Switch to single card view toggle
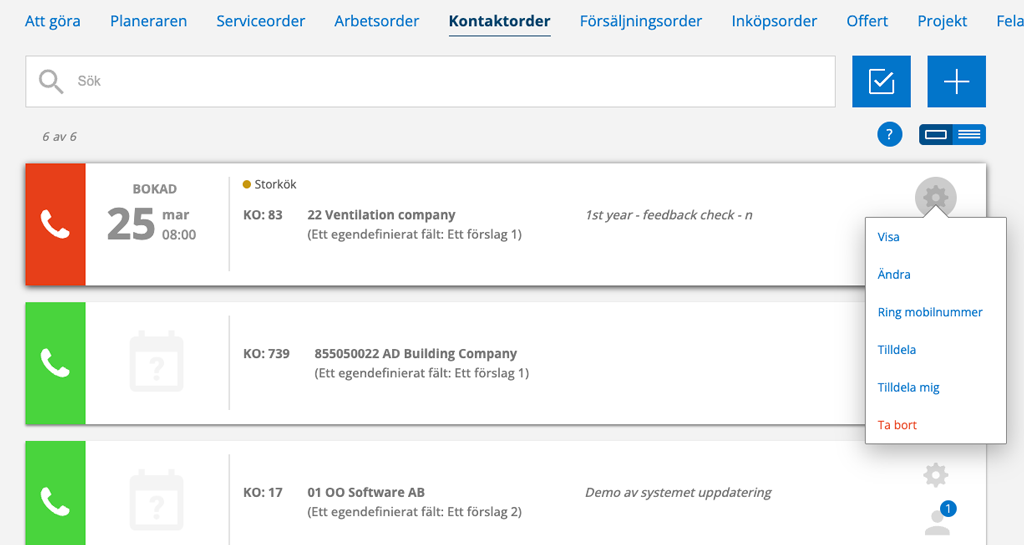The image size is (1024, 545). click(936, 134)
